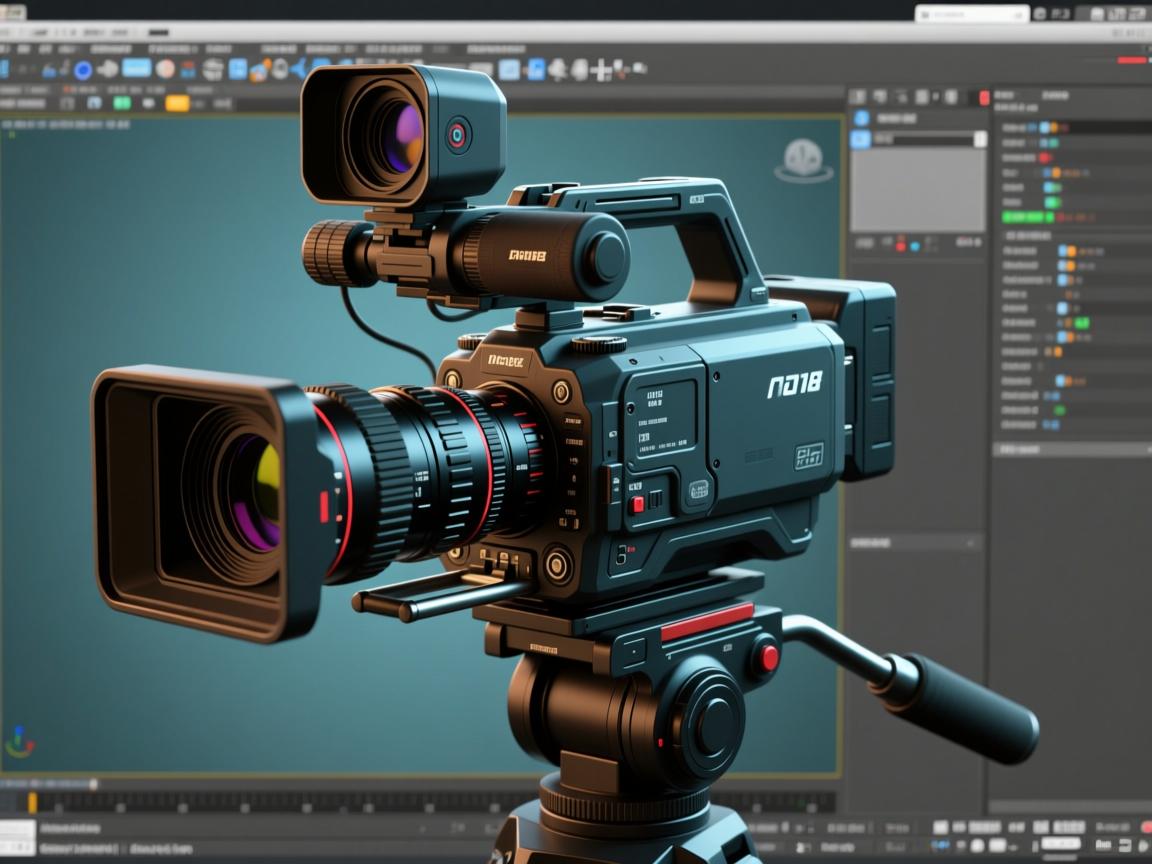Toggle the green button in second toolbar row
The width and height of the screenshot is (1152, 864).
122,103
